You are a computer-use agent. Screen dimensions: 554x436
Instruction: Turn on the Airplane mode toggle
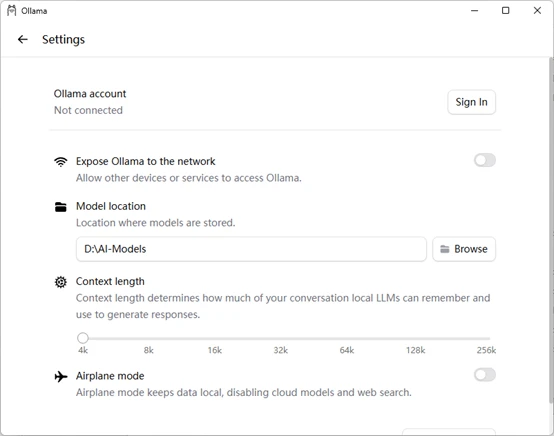pos(485,375)
